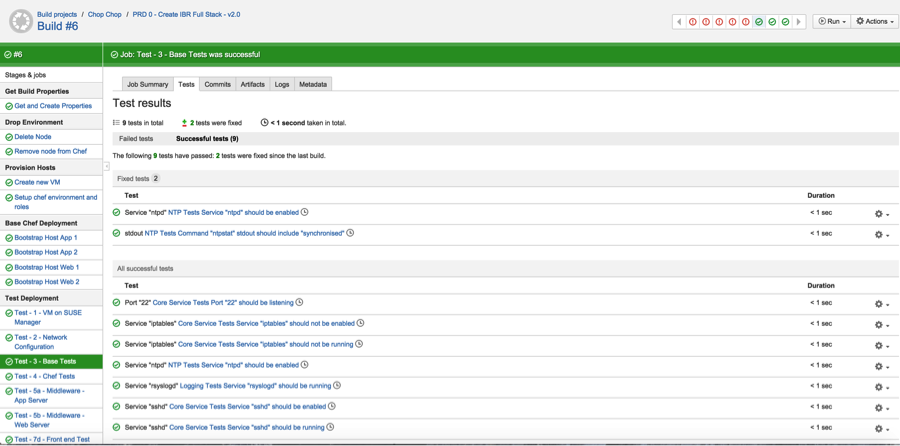Open the first failed build in history strip
900x446 pixels.
(693, 21)
